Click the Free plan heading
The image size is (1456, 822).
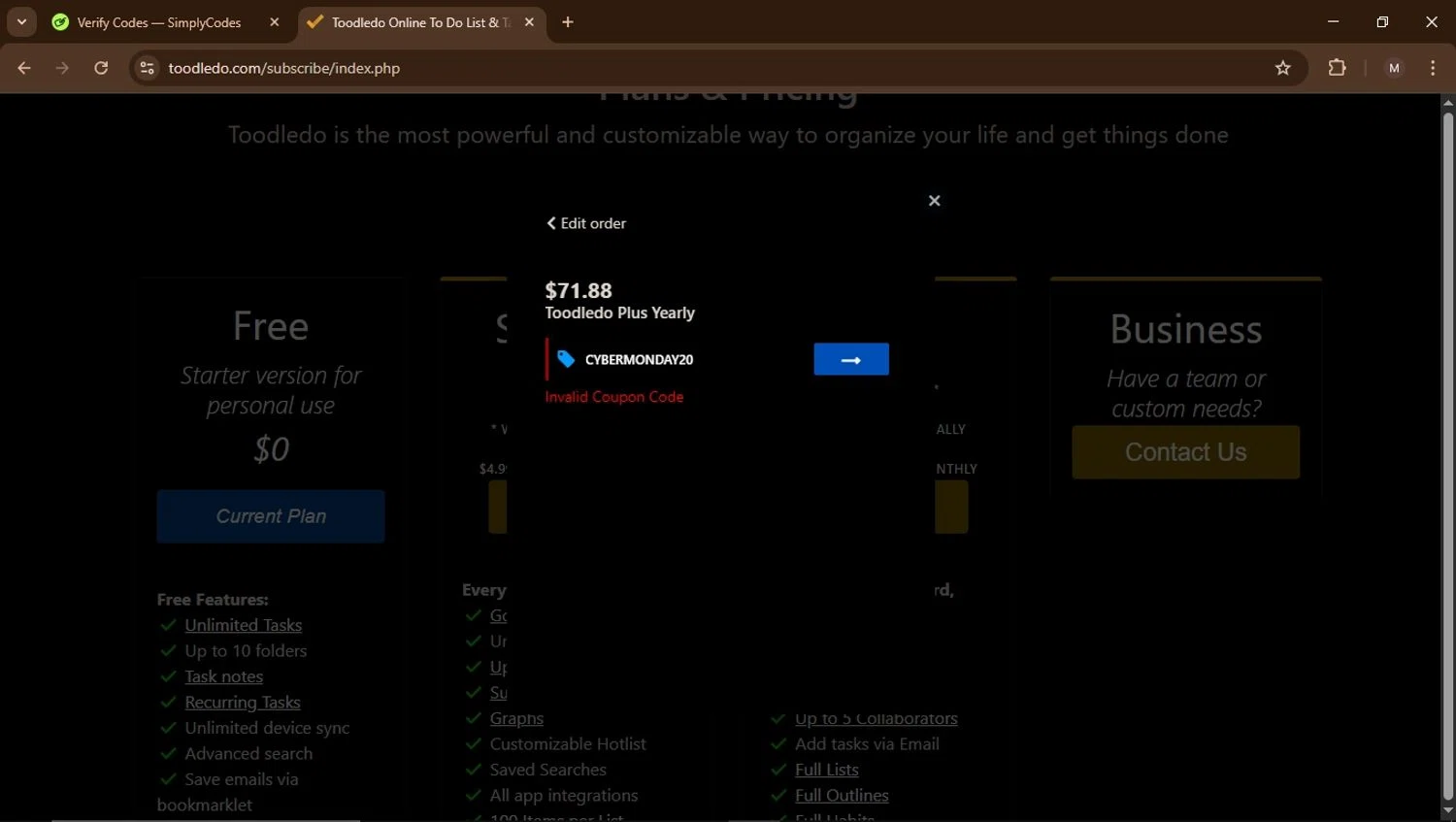271,326
